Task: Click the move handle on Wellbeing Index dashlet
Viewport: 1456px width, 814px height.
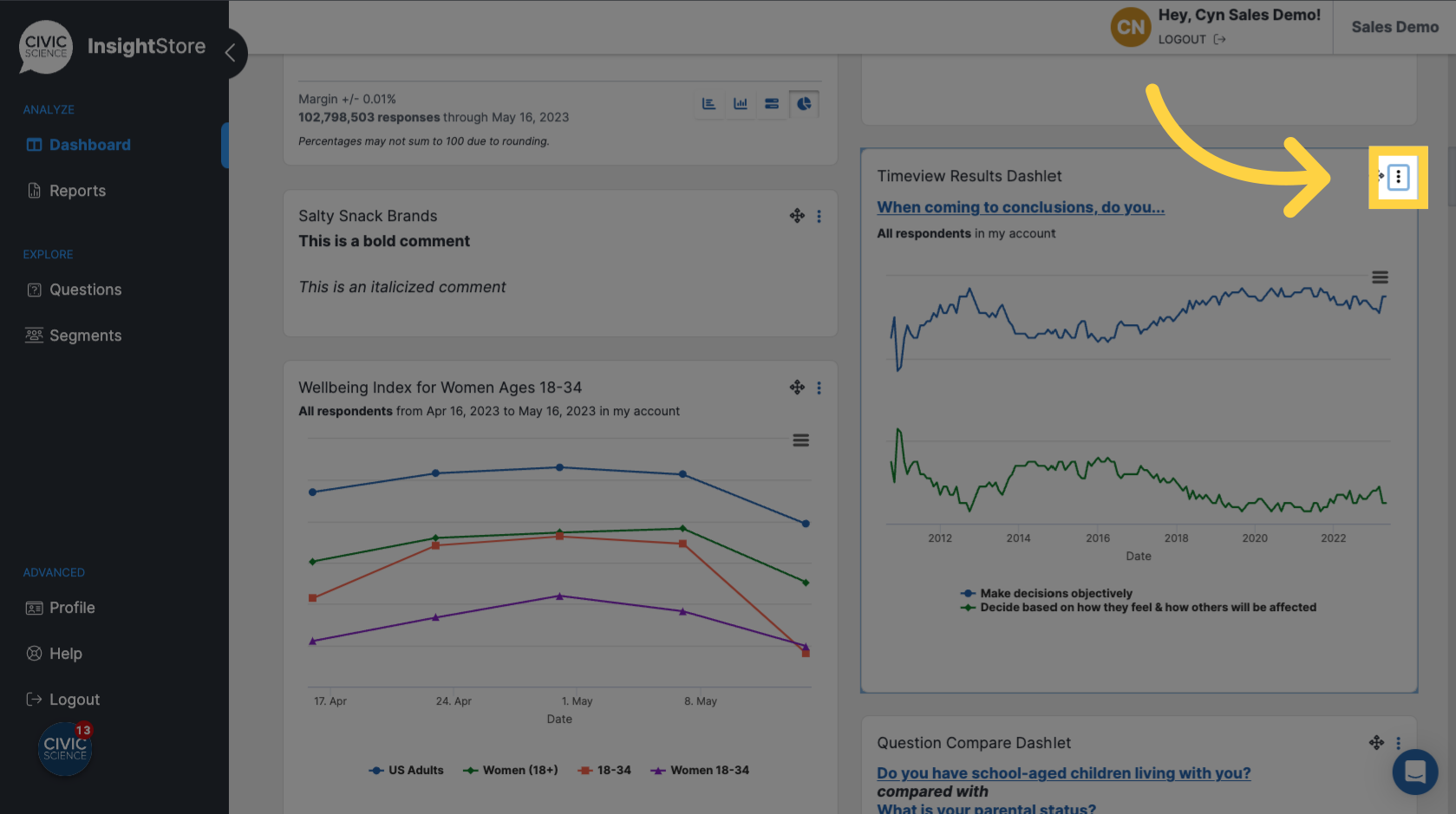Action: [x=797, y=387]
